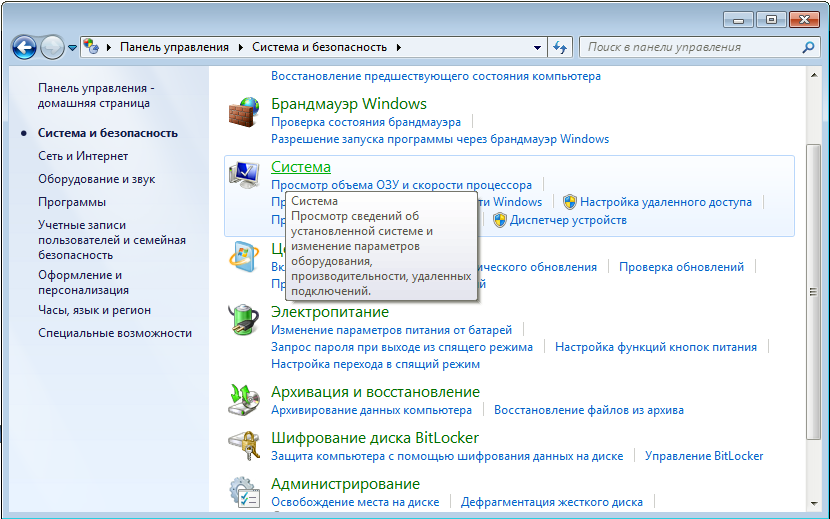Open Архивация и восстановление heading

375,391
